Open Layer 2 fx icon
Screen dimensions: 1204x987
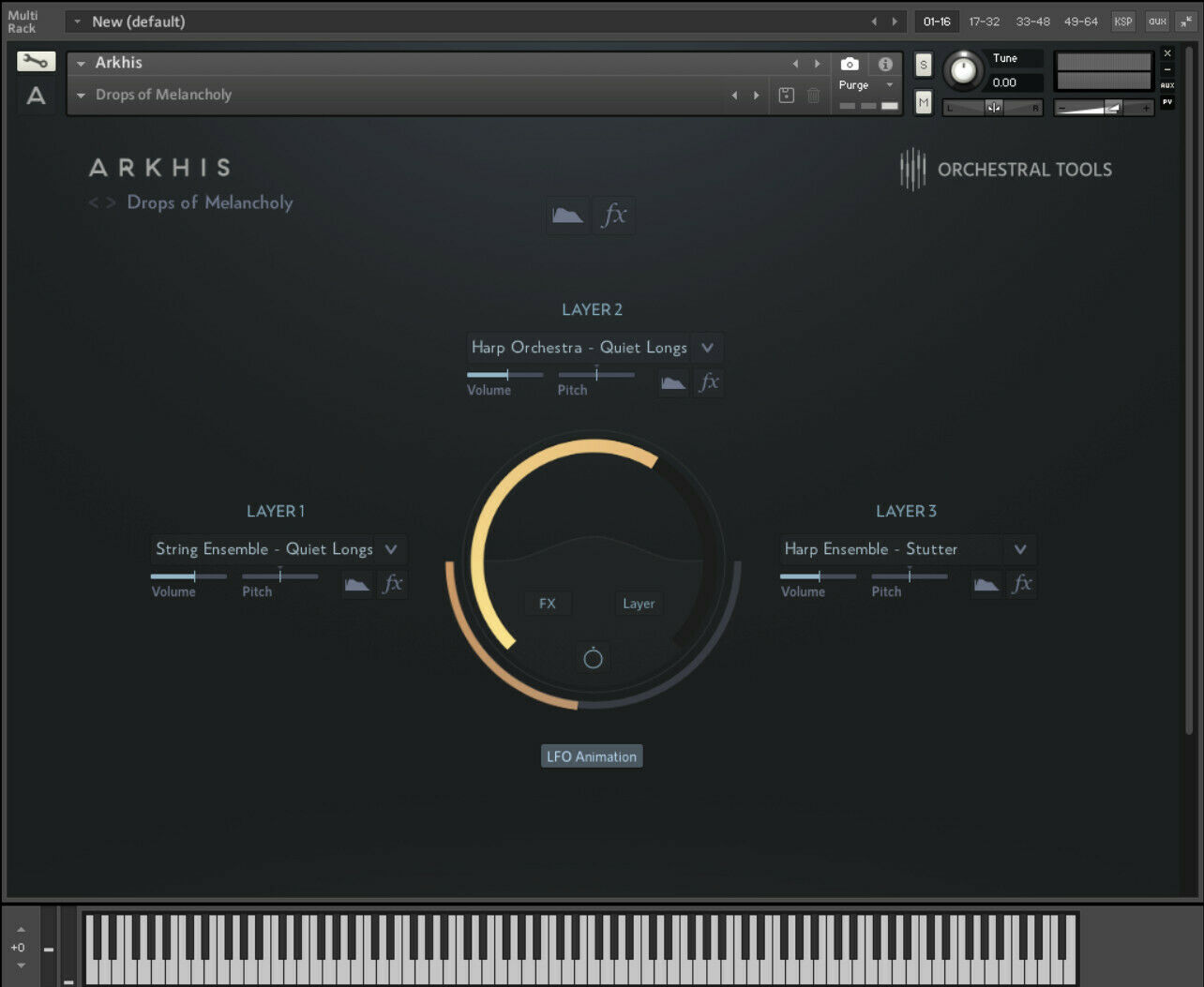coord(709,382)
